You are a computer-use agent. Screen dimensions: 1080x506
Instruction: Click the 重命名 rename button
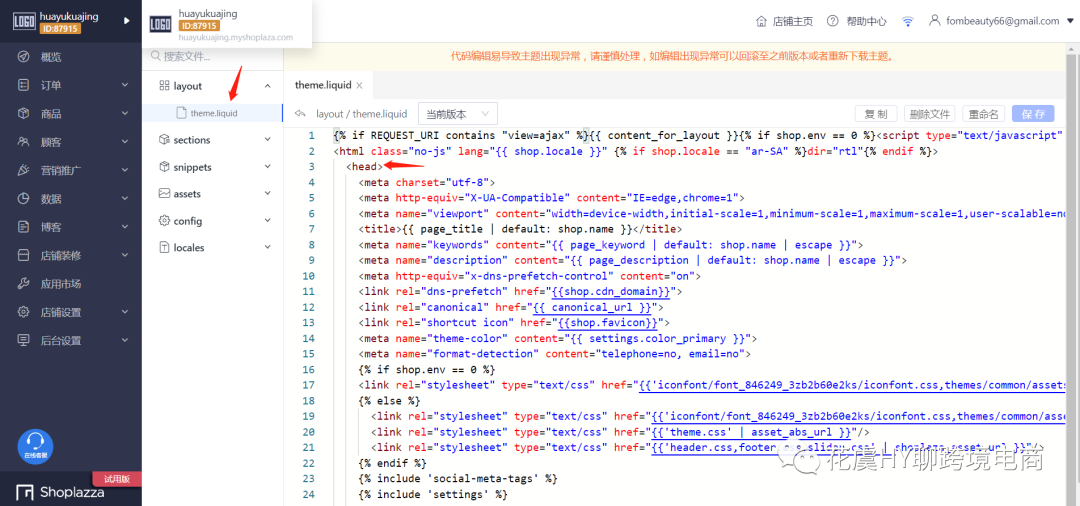coord(984,114)
